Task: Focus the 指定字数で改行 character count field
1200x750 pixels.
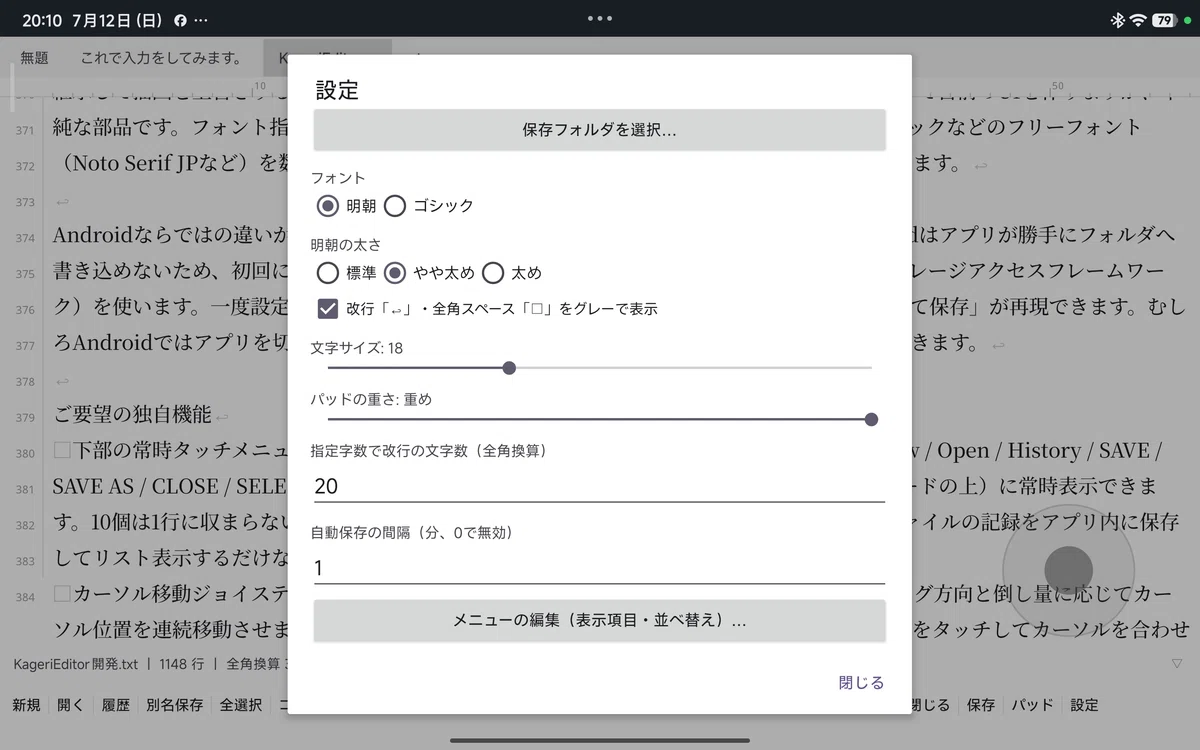Action: point(600,486)
